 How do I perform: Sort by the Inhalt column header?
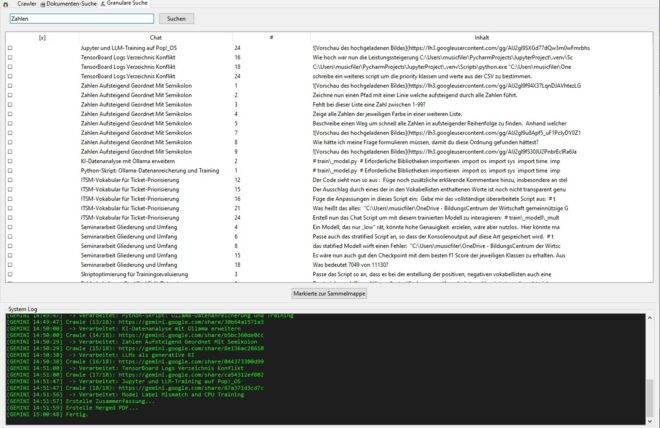[x=482, y=37]
